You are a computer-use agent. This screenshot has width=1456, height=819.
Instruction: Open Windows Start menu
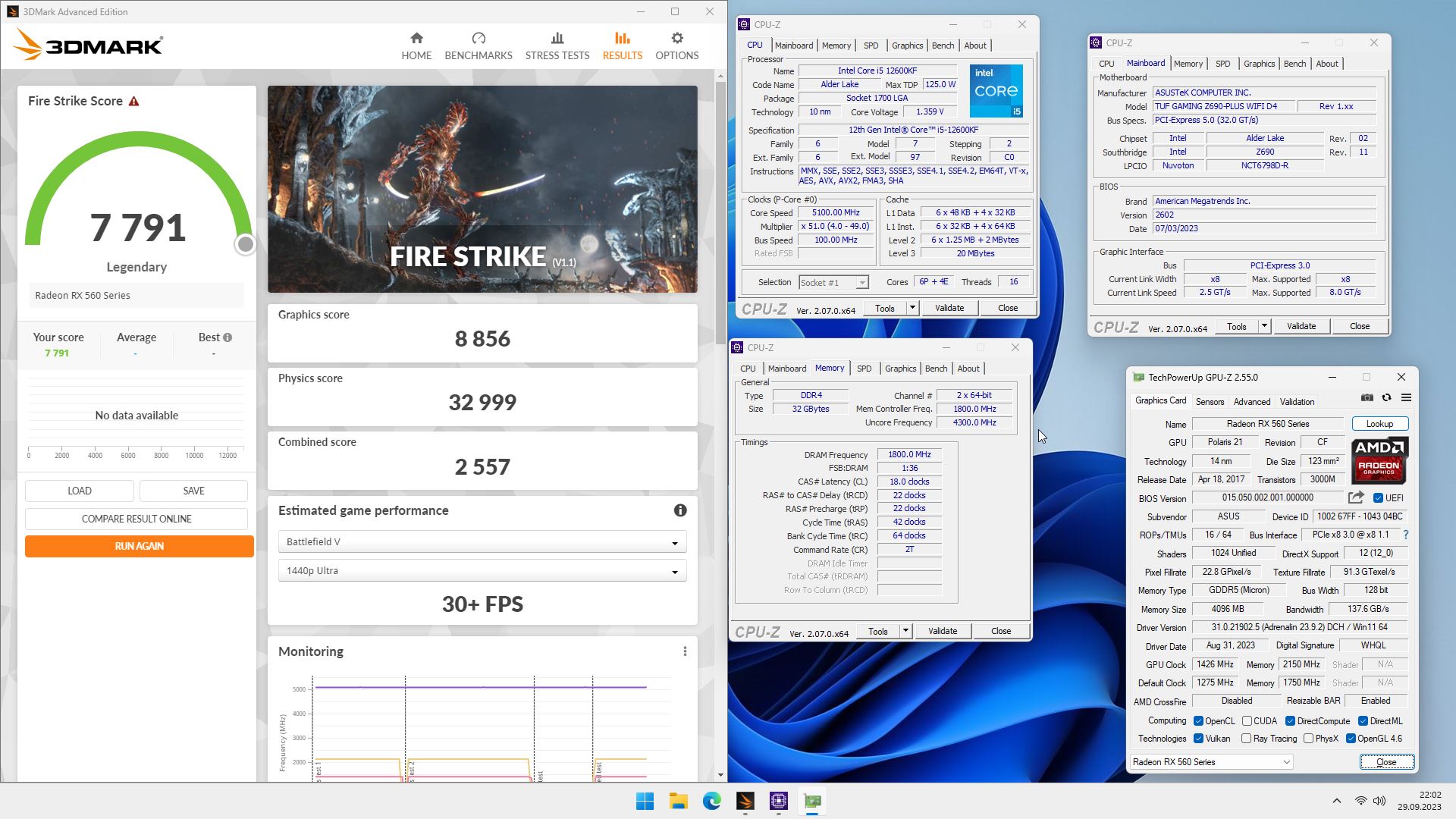(x=645, y=801)
